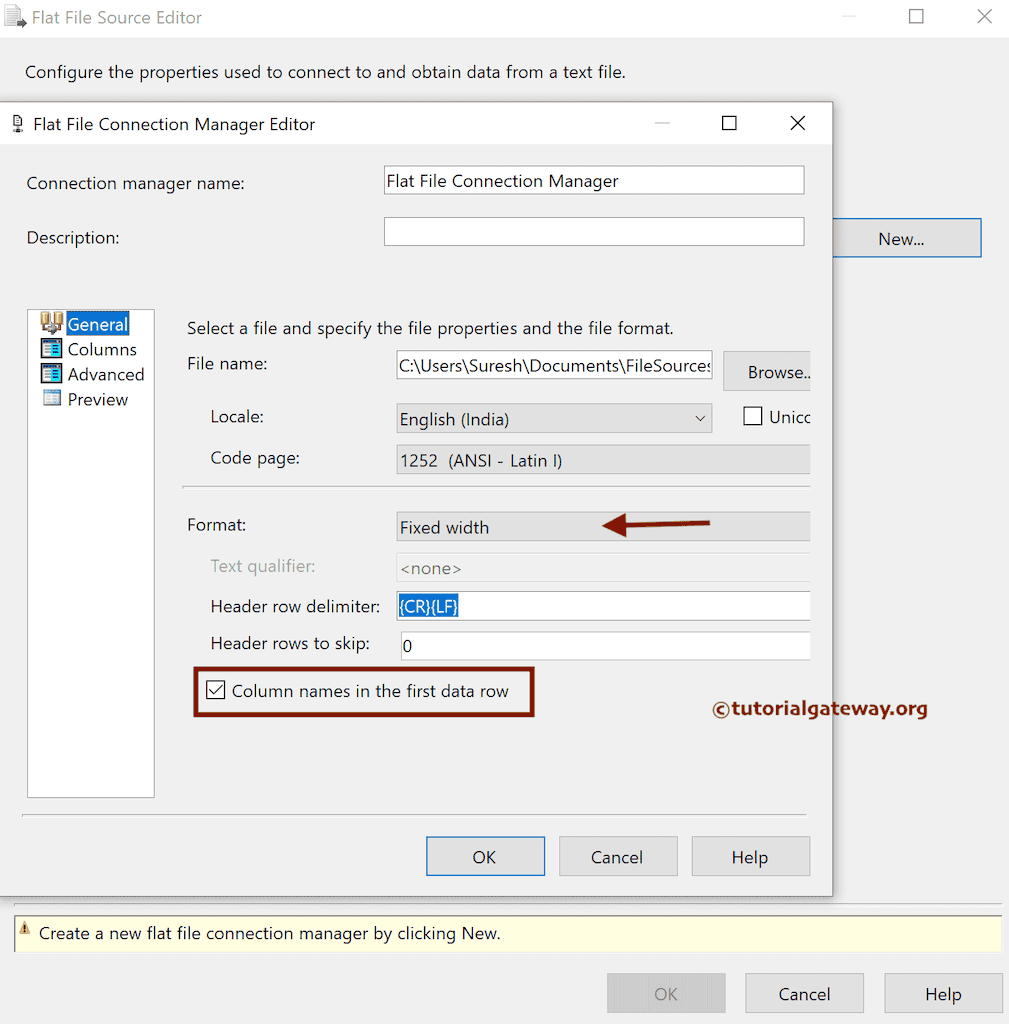Open the Code page combo box
The image size is (1009, 1024).
[603, 460]
